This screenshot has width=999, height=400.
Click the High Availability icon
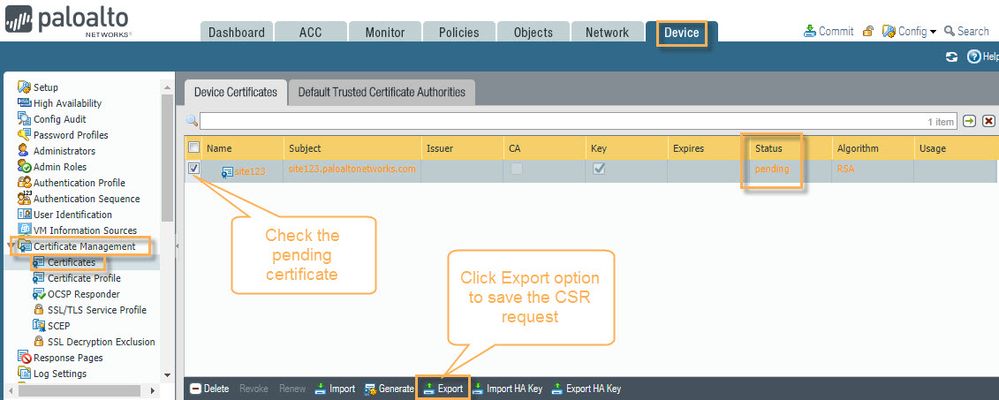click(24, 103)
